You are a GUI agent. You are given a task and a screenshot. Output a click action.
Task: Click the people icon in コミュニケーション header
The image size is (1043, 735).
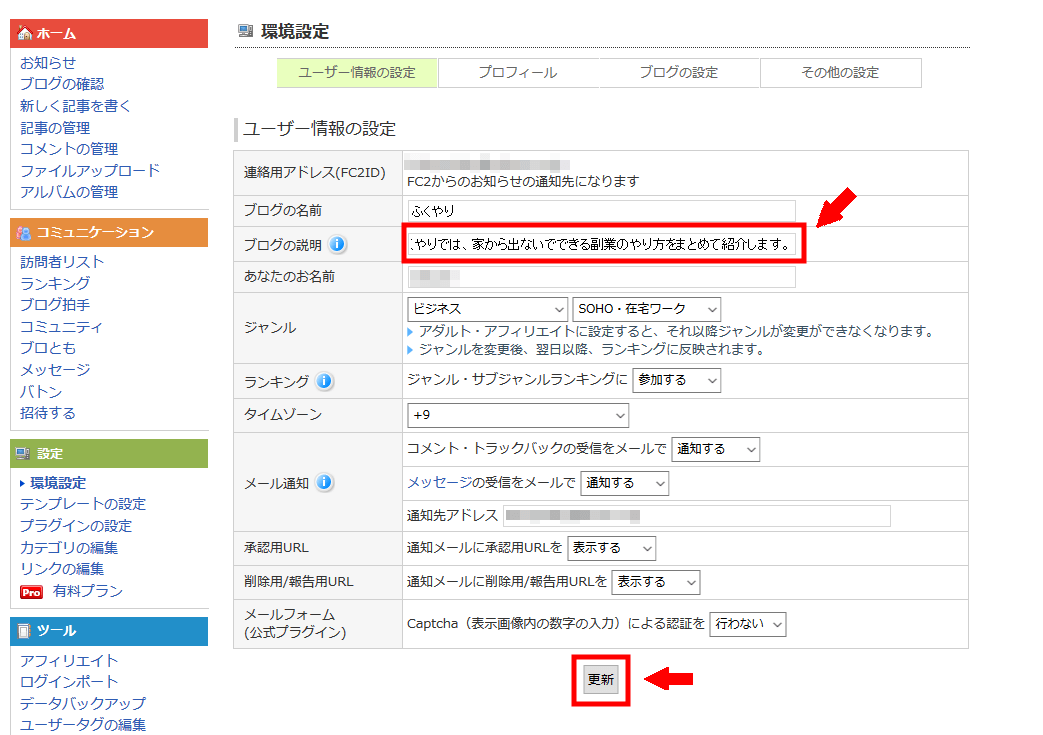click(x=24, y=233)
